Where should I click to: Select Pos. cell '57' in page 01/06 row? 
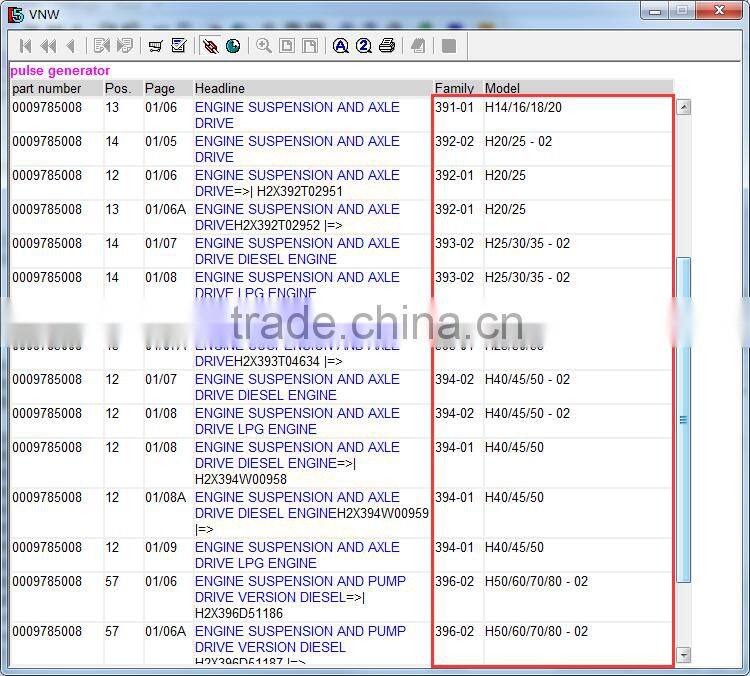click(x=112, y=581)
